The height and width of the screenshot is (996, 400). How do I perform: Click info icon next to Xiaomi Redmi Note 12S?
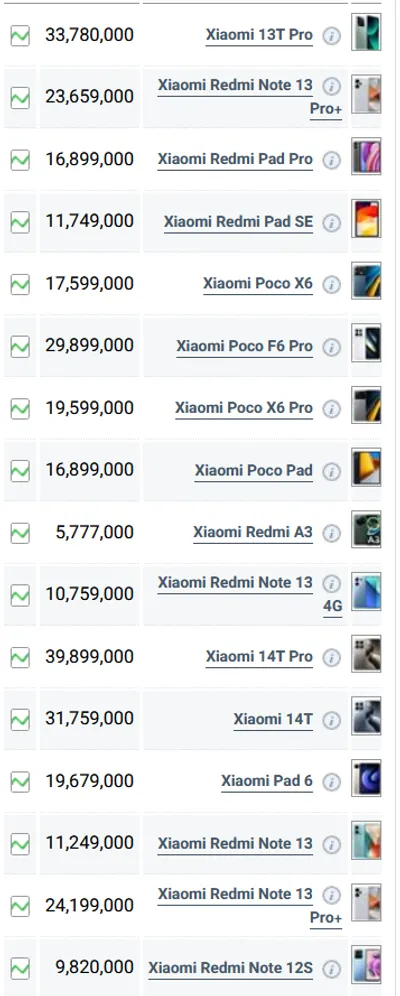coord(331,969)
